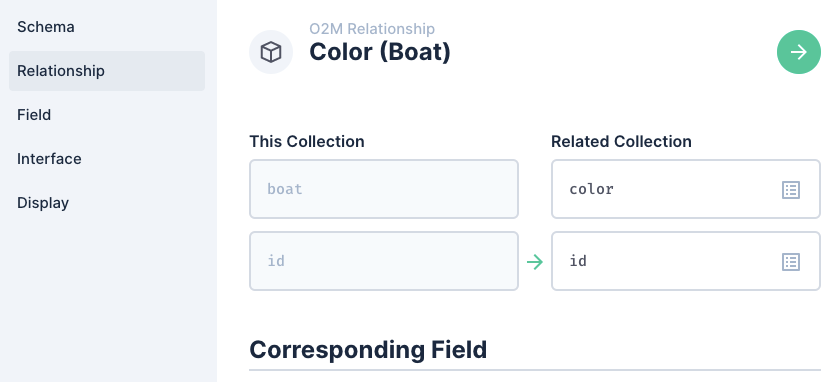Click the cube icon beside Color (Boat)
The image size is (840, 382).
(271, 52)
